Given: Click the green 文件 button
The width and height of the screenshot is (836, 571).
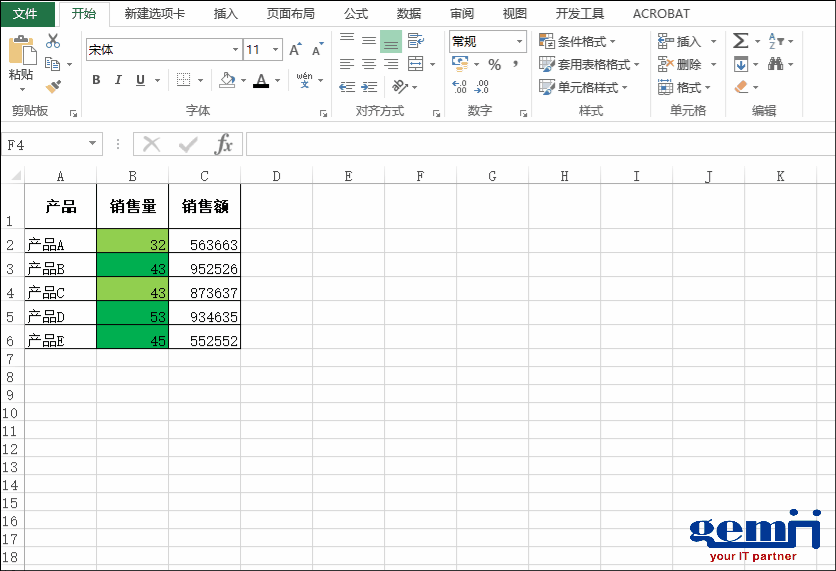Looking at the screenshot, I should pyautogui.click(x=26, y=14).
